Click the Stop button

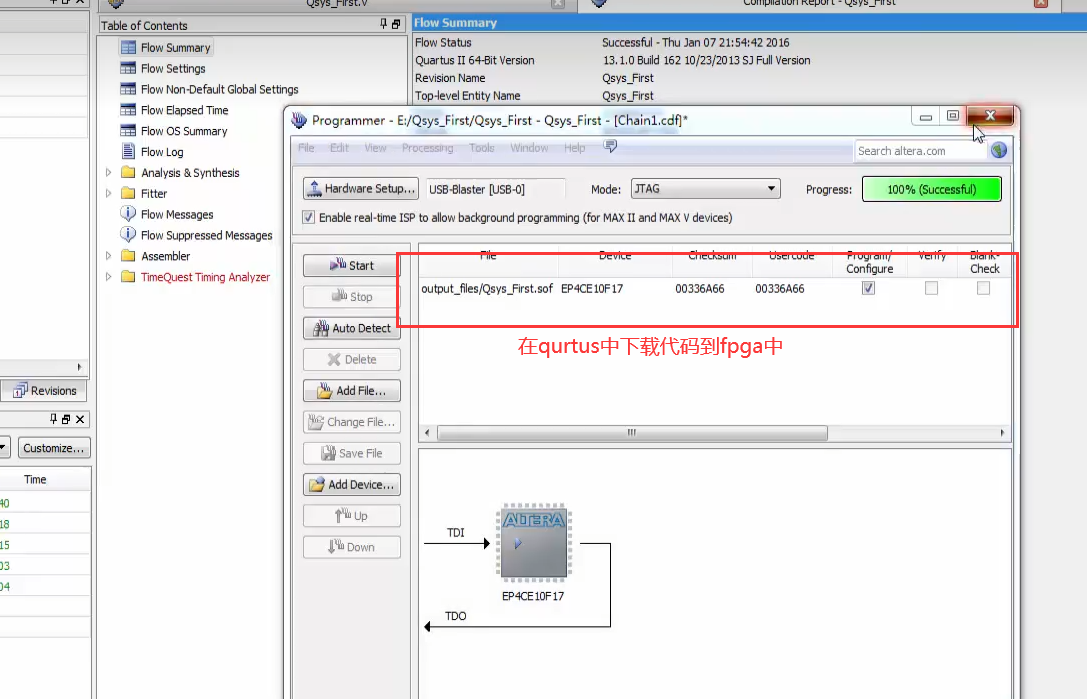pyautogui.click(x=351, y=297)
